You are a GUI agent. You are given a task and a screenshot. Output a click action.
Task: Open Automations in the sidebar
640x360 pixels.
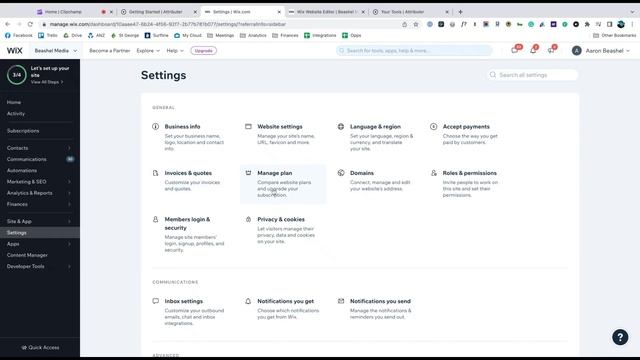22,170
